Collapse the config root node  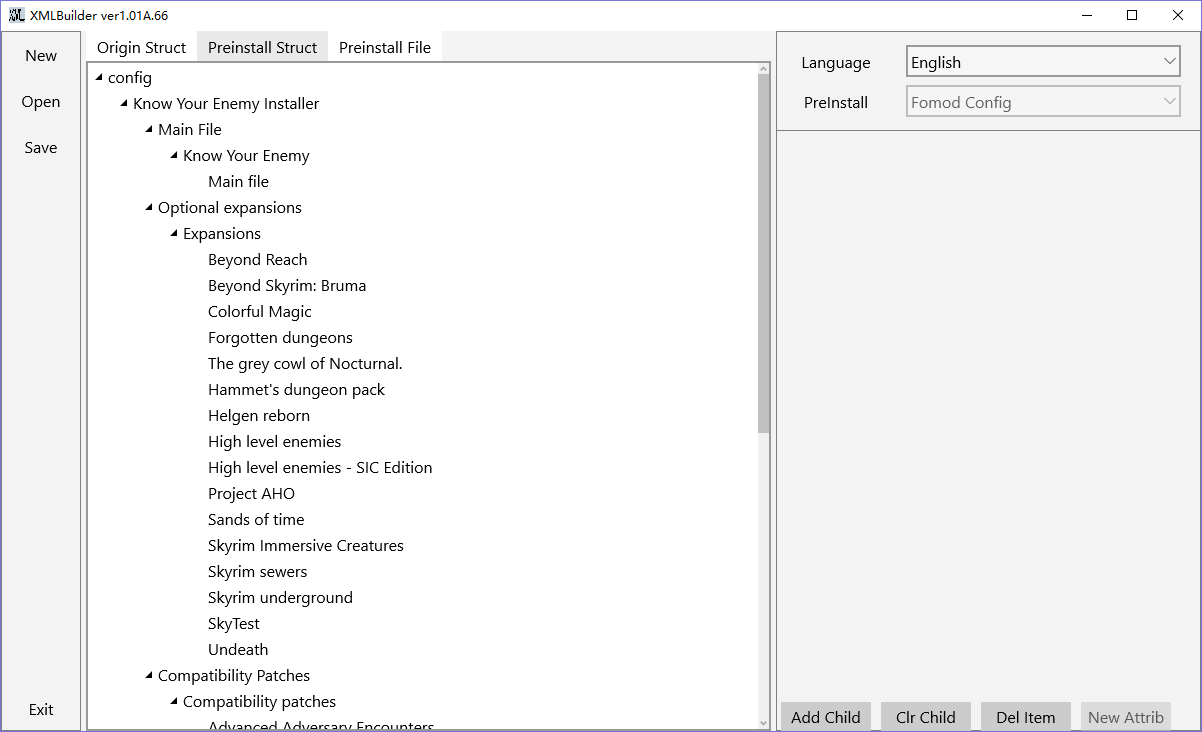tap(99, 78)
